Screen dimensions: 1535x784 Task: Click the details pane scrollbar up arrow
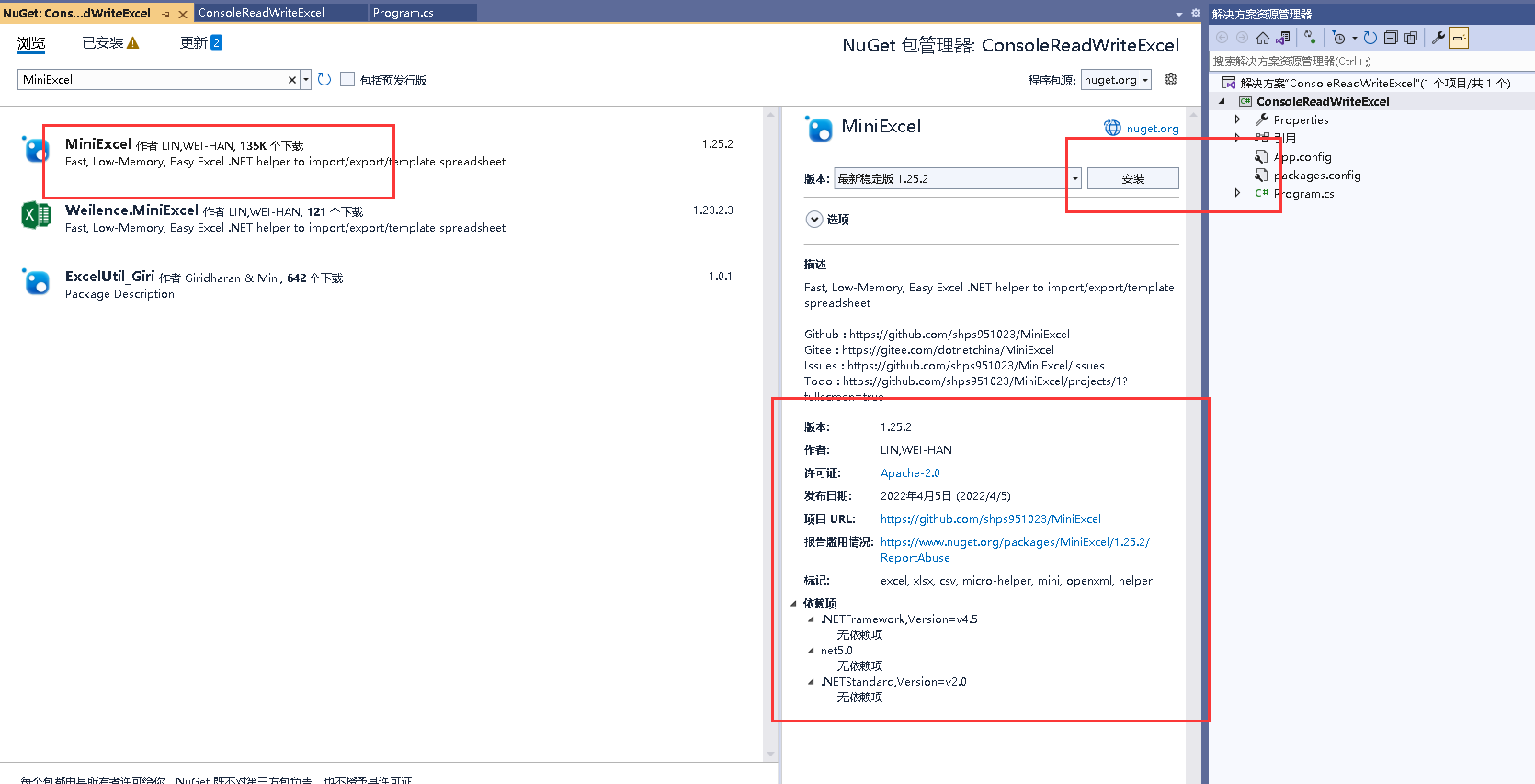pyautogui.click(x=1193, y=114)
